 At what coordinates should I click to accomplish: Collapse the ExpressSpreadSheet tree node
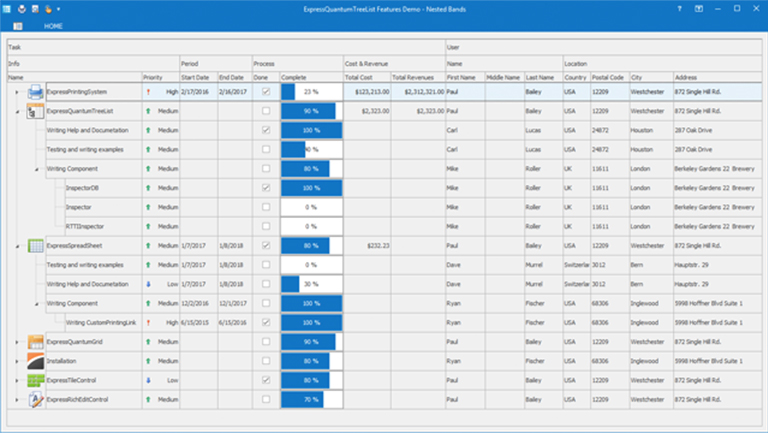click(x=17, y=245)
